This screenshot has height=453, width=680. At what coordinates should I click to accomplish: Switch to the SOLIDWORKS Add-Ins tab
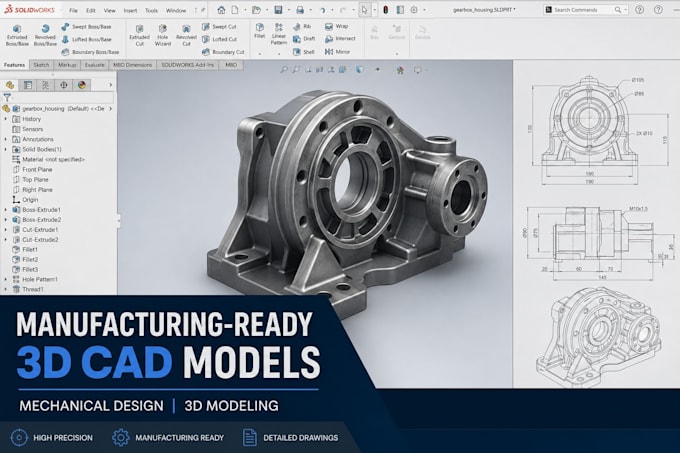(188, 65)
